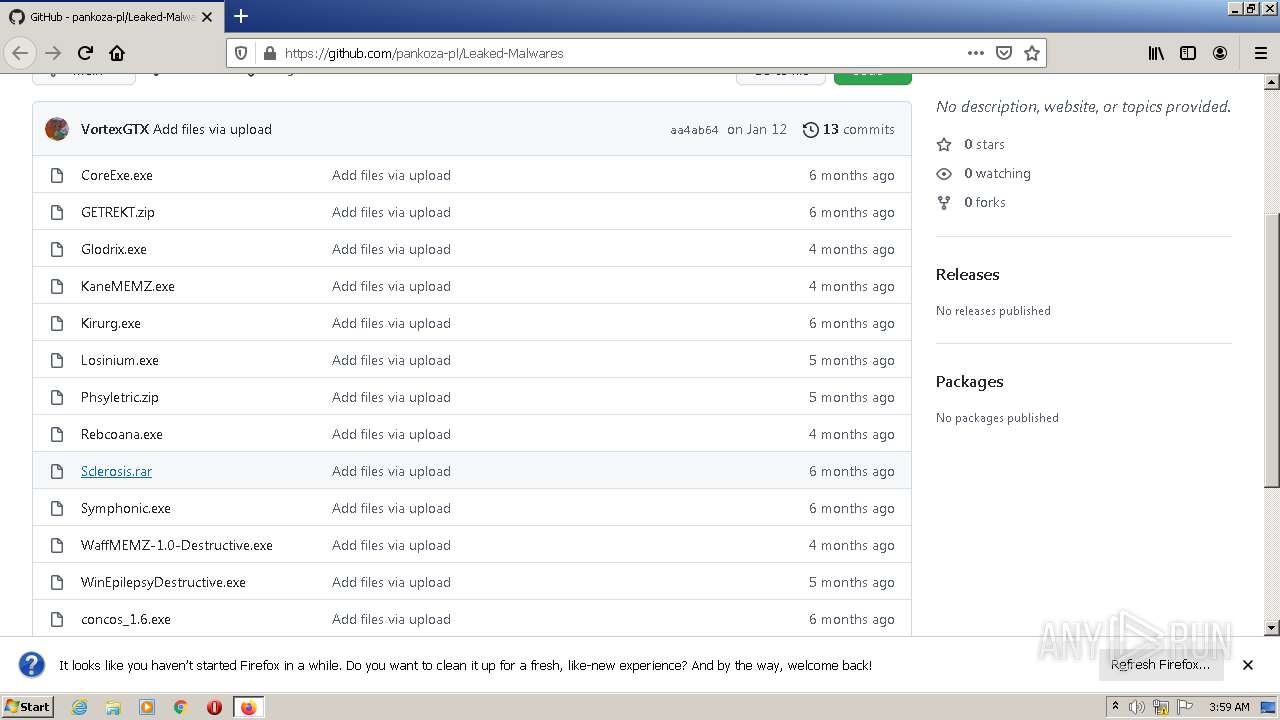Launch Internet Explorer from taskbar

click(80, 707)
